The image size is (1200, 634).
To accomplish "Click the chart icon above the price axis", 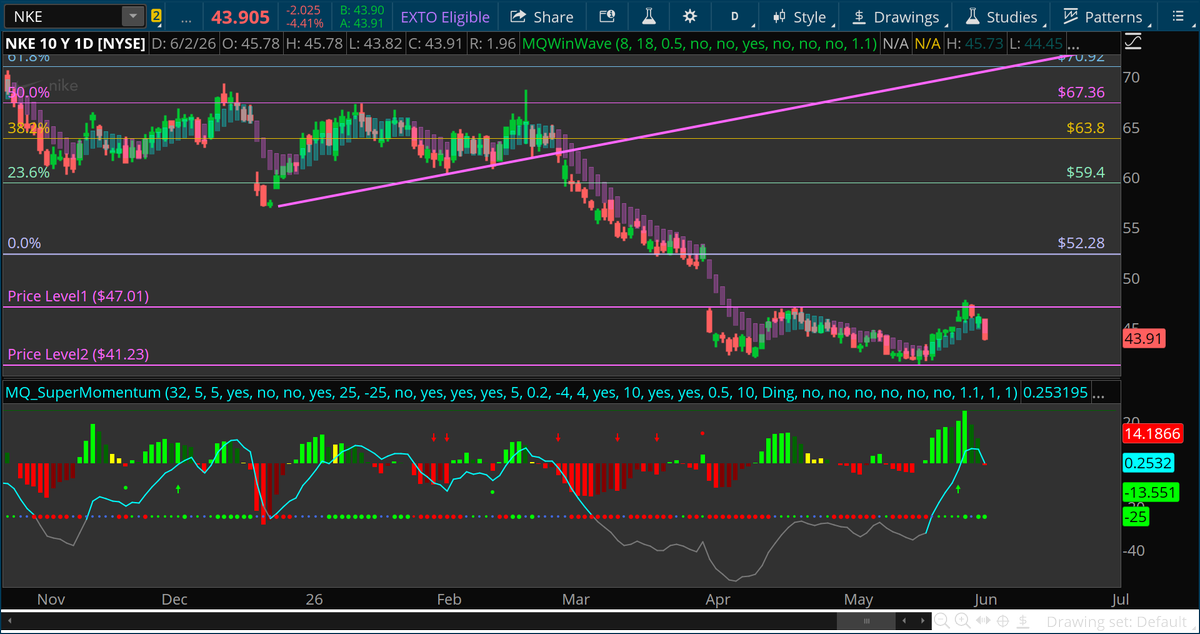I will [1132, 43].
